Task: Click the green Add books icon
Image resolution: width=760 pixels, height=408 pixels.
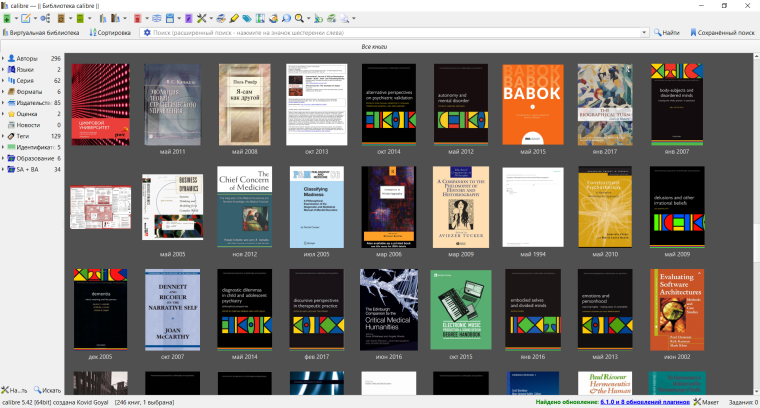Action: click(x=7, y=18)
